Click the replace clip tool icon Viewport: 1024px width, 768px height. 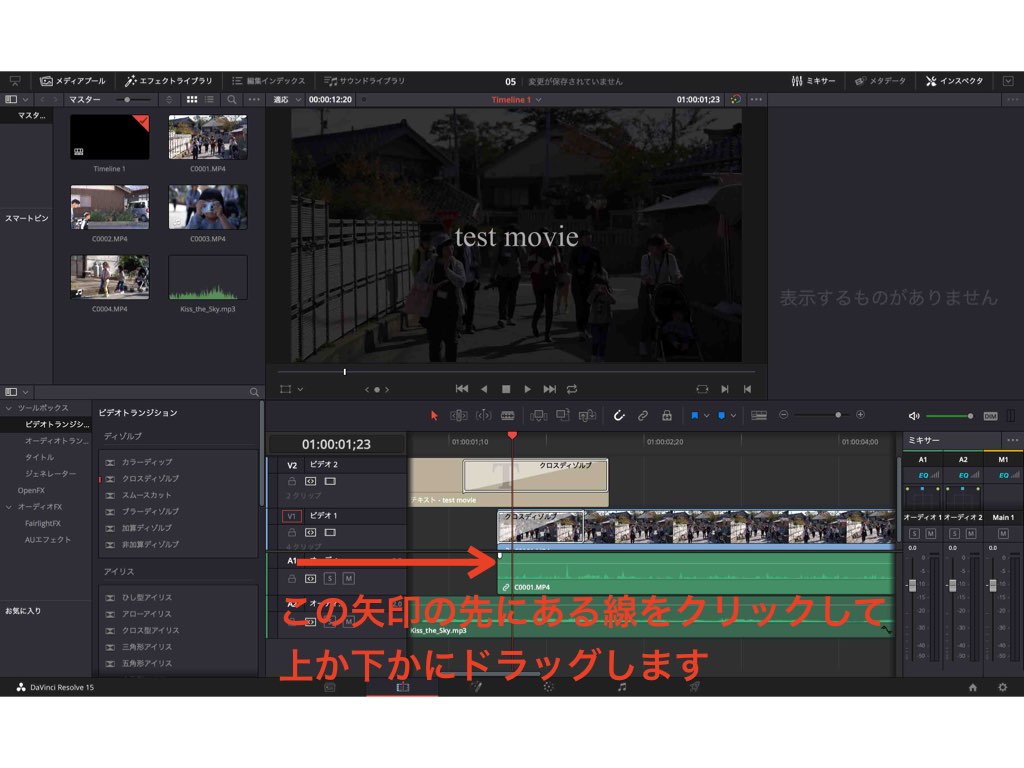587,415
